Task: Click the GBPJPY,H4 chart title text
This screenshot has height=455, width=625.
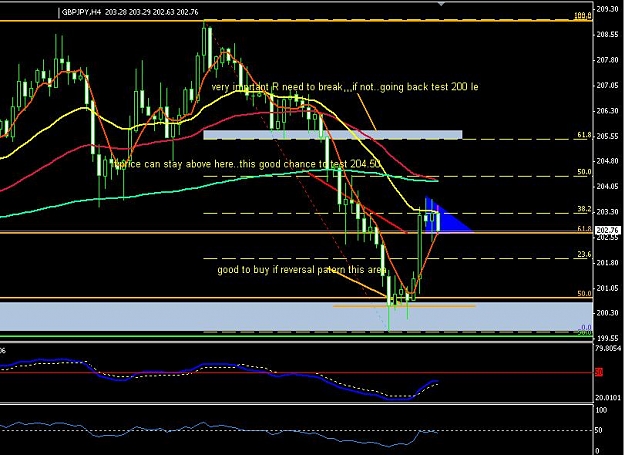Action: [x=130, y=12]
